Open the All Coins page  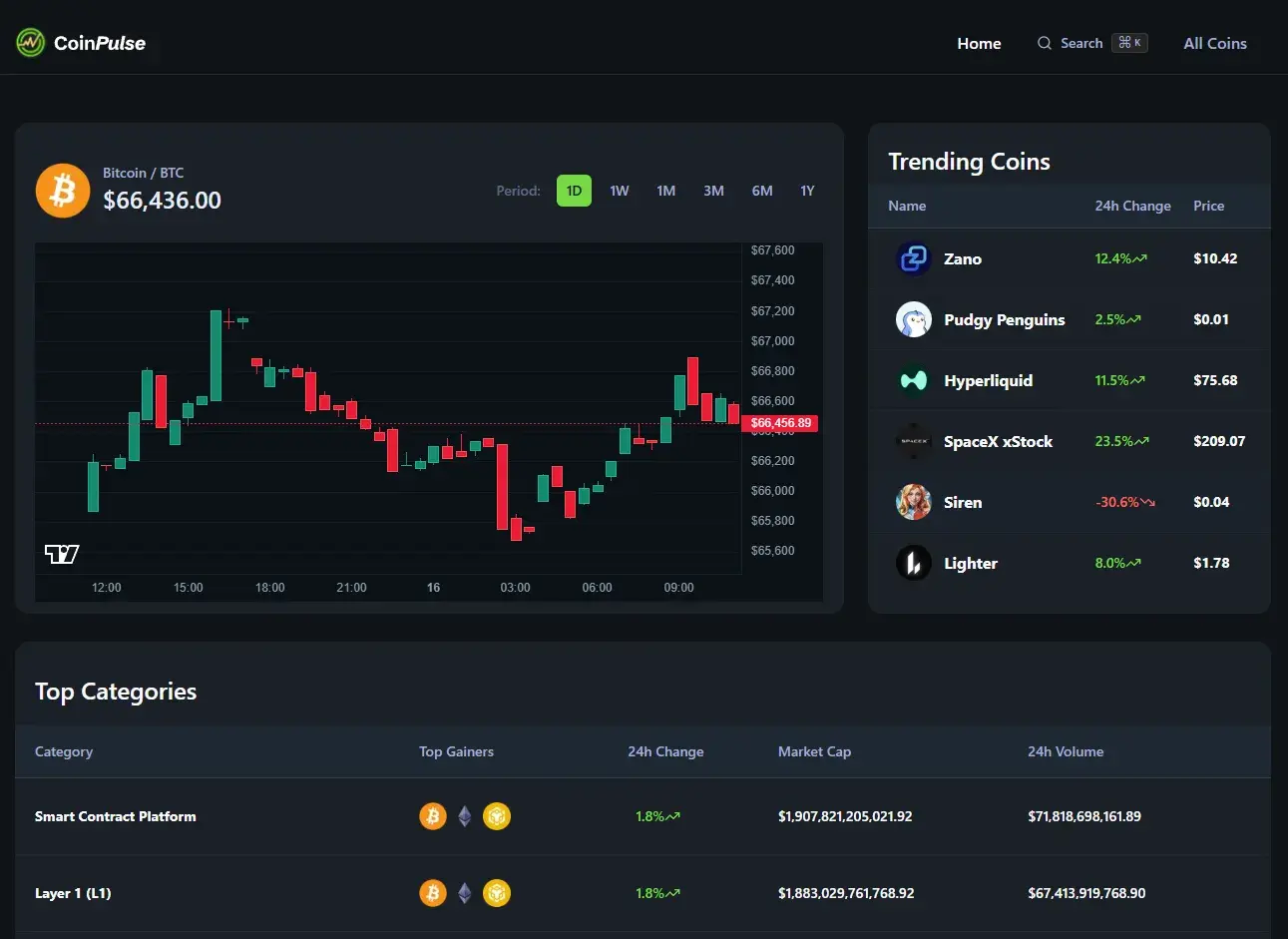coord(1215,43)
